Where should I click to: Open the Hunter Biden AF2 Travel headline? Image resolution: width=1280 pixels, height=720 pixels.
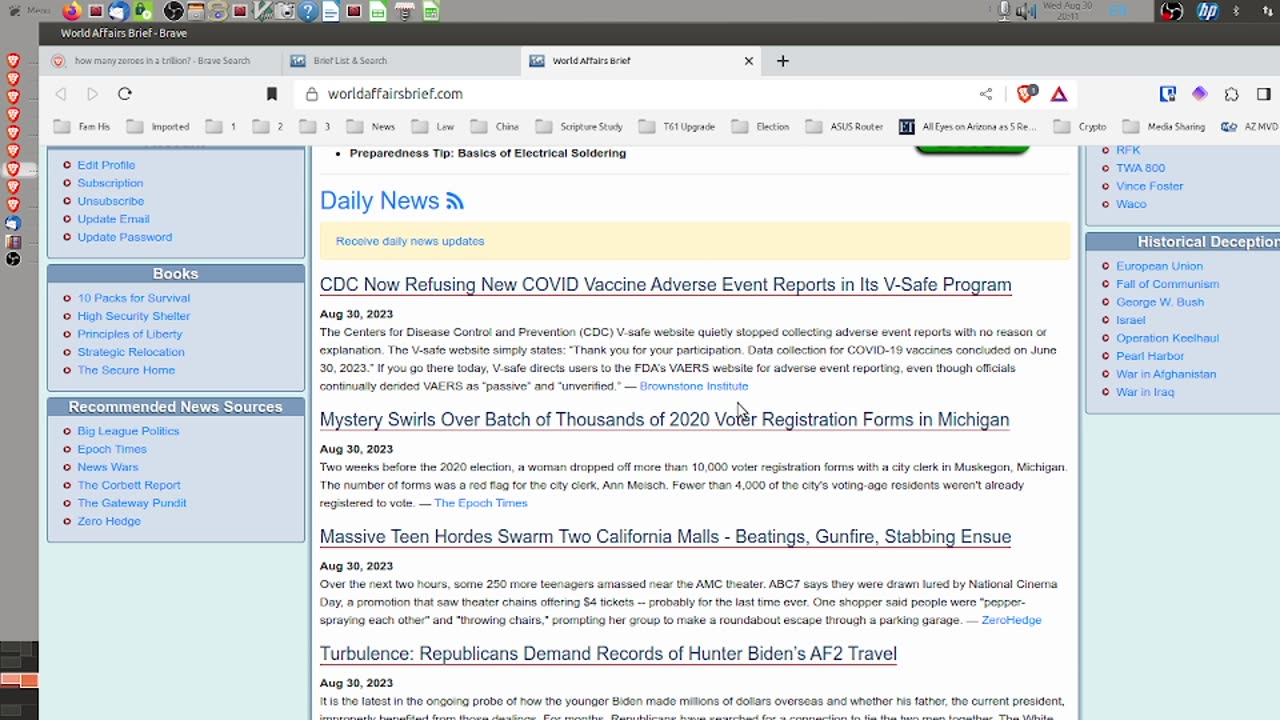coord(608,654)
